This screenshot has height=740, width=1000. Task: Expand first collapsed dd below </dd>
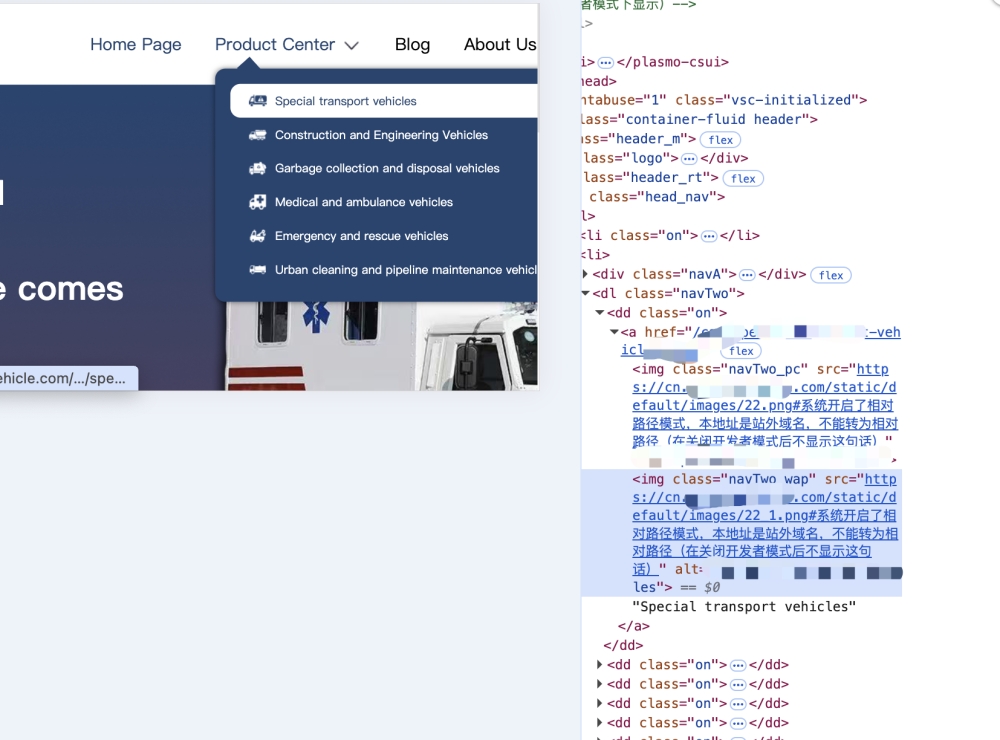click(x=599, y=665)
